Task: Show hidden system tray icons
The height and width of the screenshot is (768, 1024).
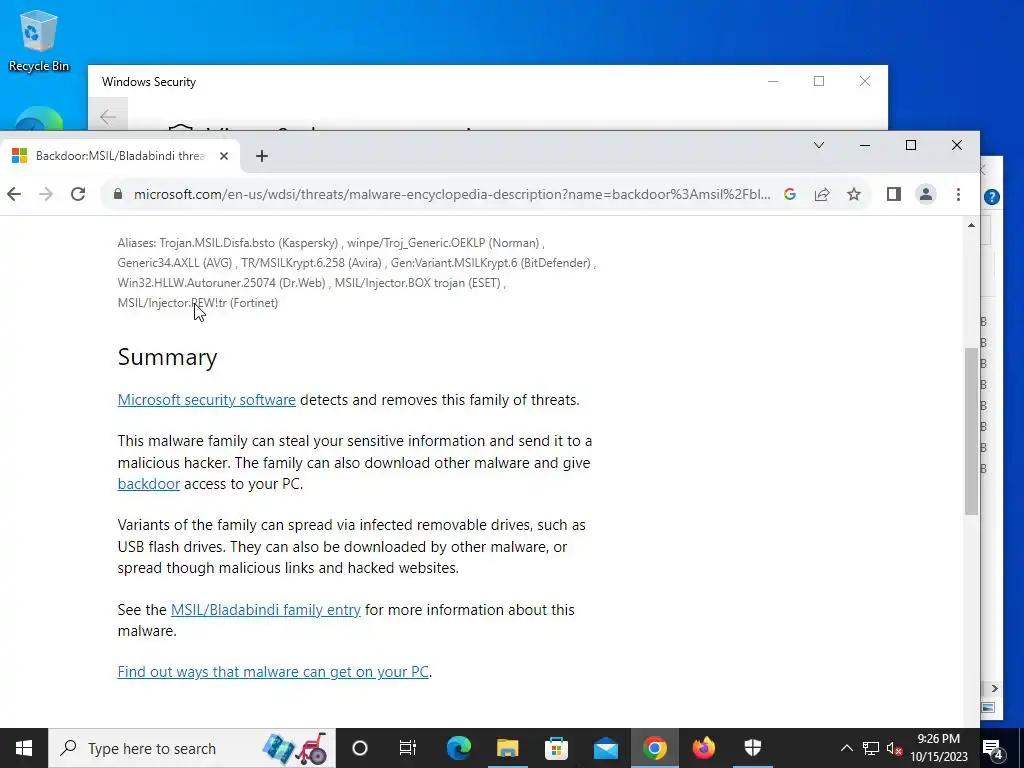Action: (846, 748)
